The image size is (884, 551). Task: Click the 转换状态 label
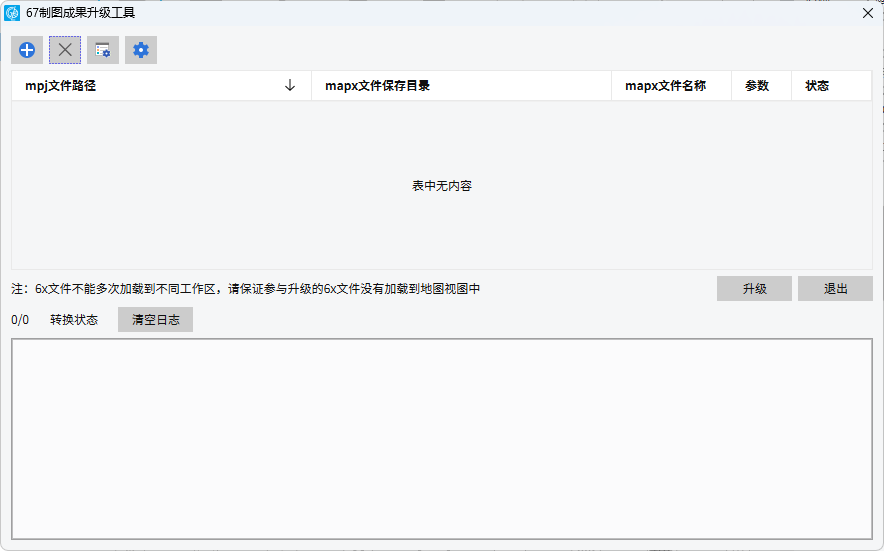tap(74, 320)
